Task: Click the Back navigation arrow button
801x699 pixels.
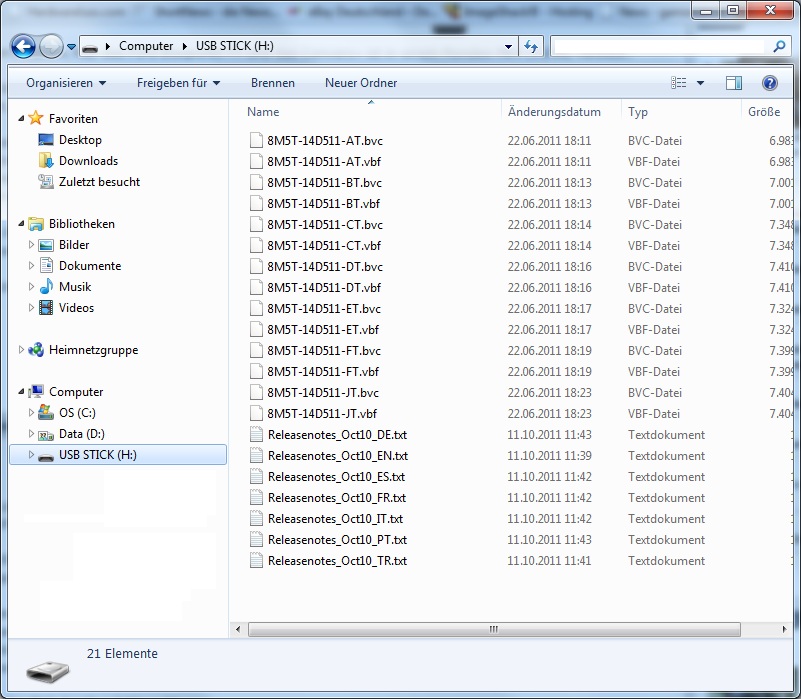Action: [24, 46]
